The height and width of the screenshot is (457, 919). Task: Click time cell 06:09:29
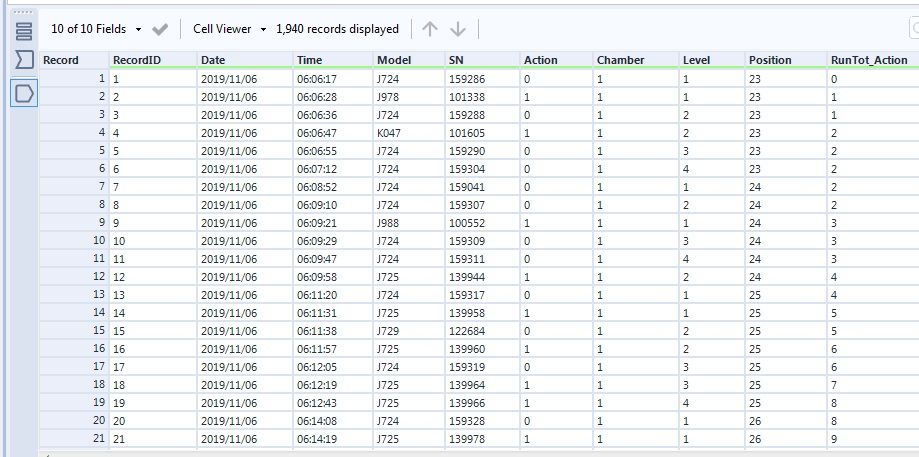(333, 241)
